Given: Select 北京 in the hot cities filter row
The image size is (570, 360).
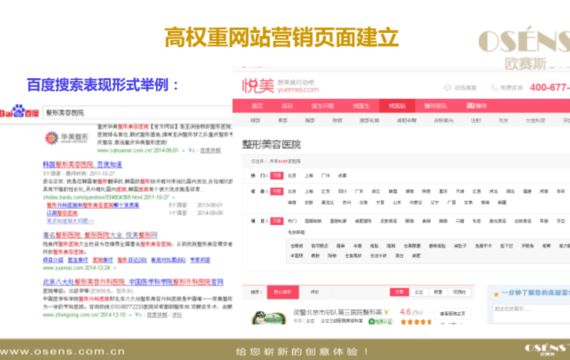Looking at the screenshot, I should coord(292,175).
